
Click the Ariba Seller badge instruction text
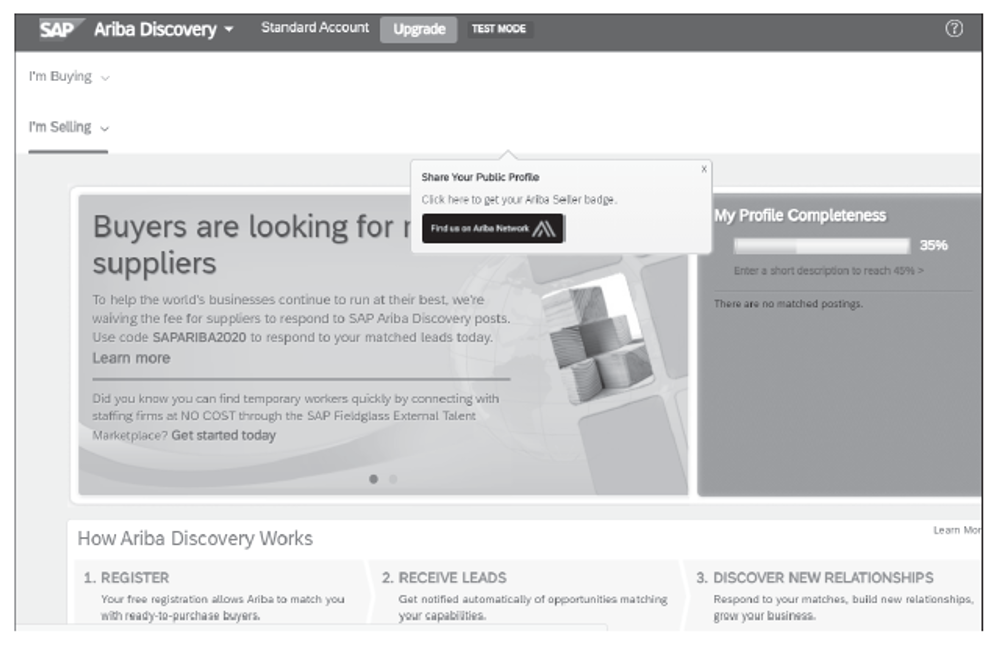coord(518,200)
